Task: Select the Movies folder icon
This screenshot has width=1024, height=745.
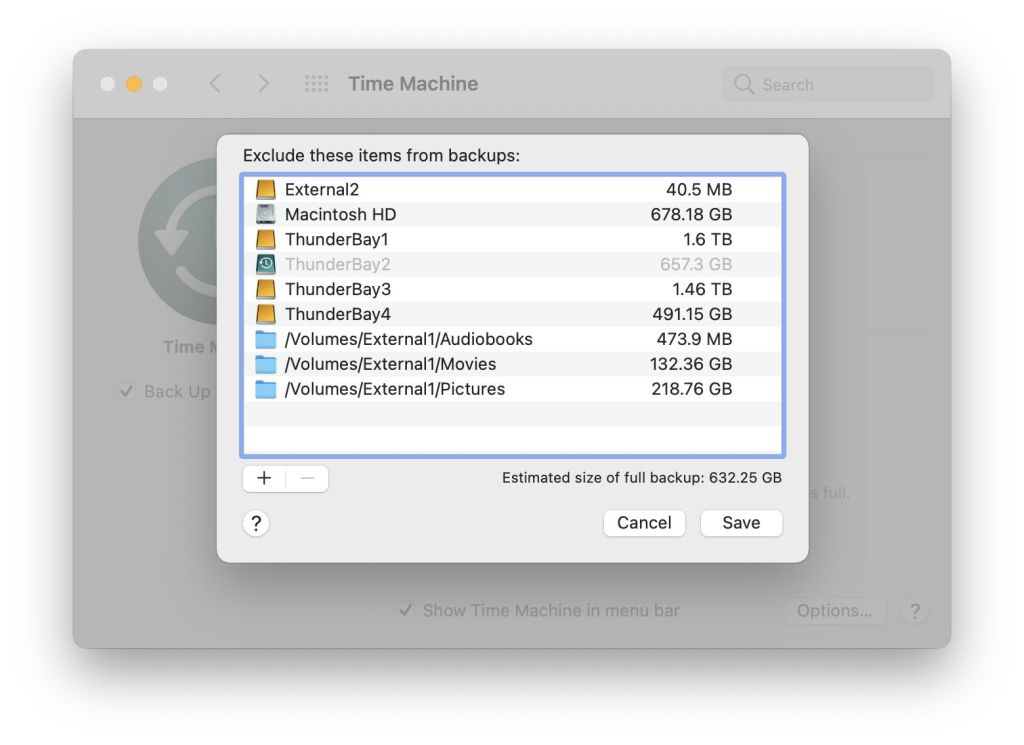Action: click(265, 364)
